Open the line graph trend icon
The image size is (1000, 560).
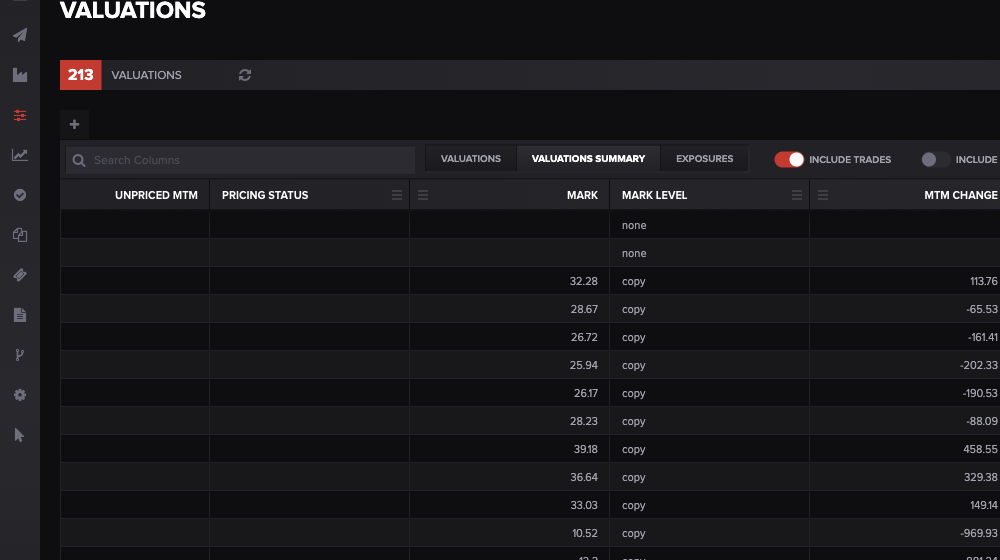20,155
